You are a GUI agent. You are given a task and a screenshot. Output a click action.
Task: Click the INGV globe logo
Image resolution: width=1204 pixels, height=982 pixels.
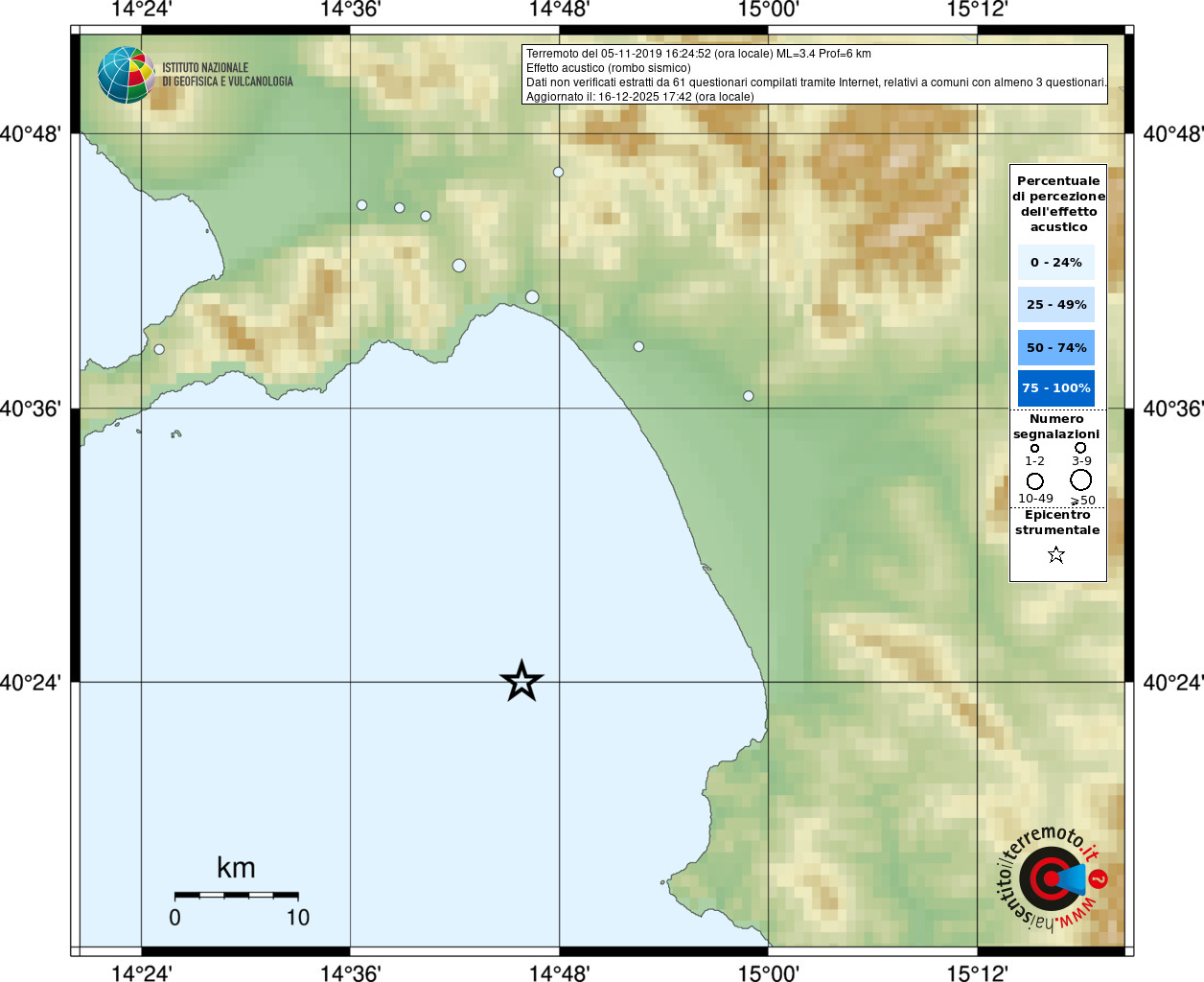[126, 75]
